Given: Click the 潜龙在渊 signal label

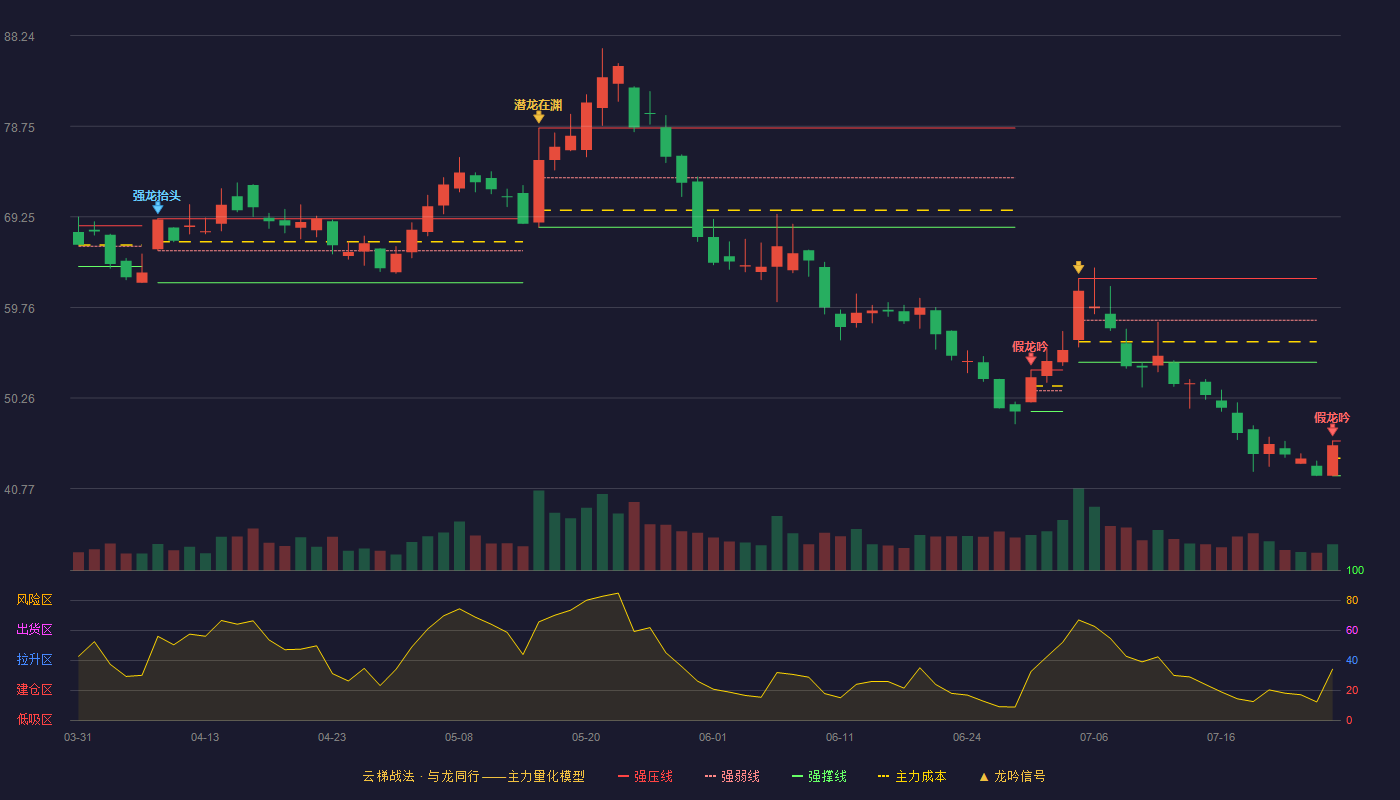Looking at the screenshot, I should pos(538,104).
